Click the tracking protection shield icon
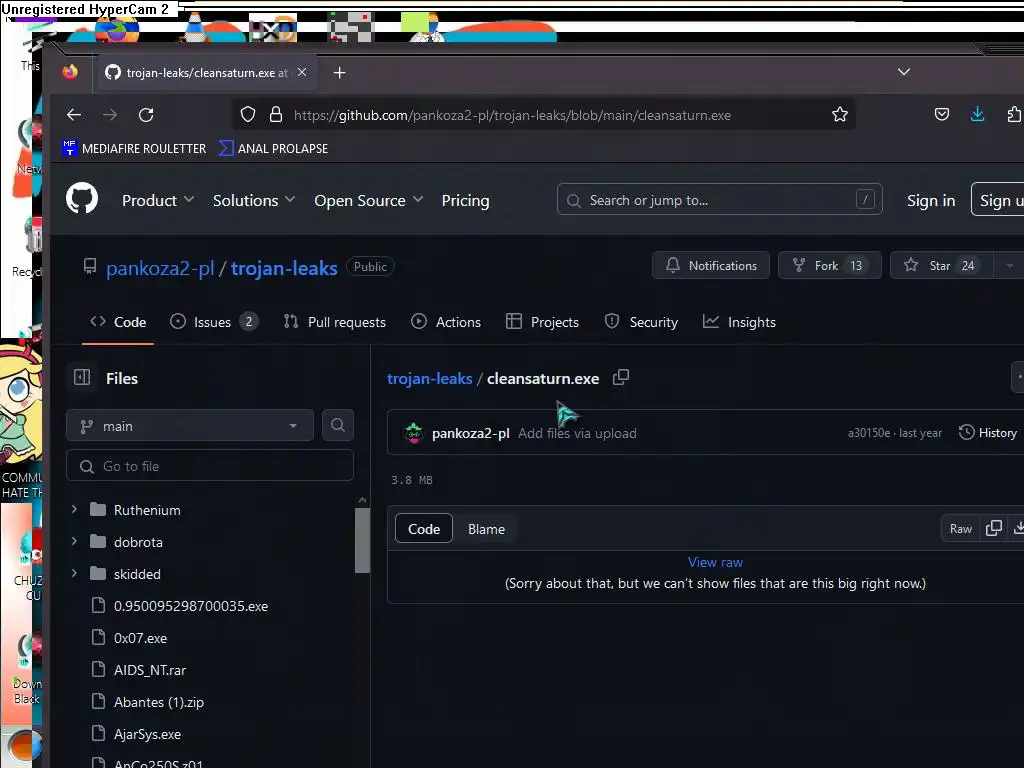This screenshot has height=768, width=1024. 248,115
